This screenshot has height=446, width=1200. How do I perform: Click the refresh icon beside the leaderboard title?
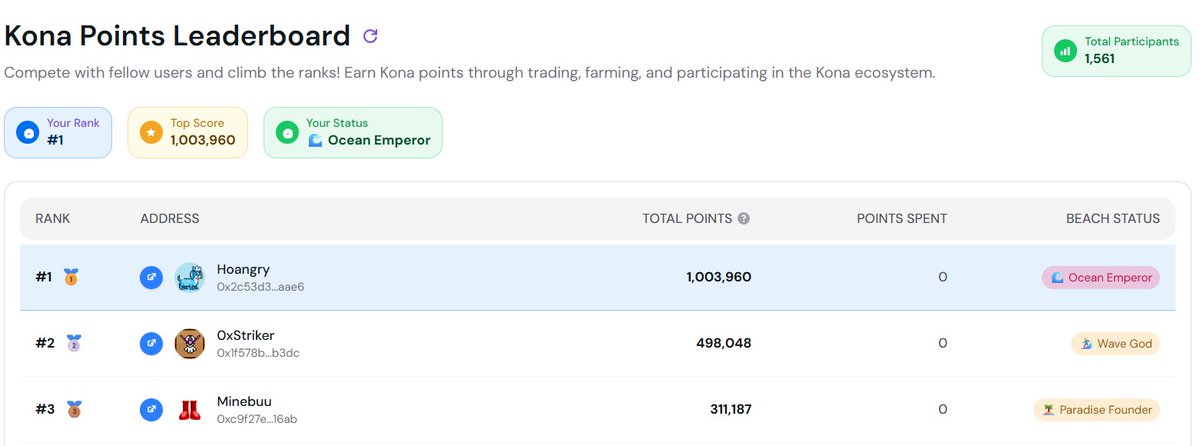pos(370,36)
